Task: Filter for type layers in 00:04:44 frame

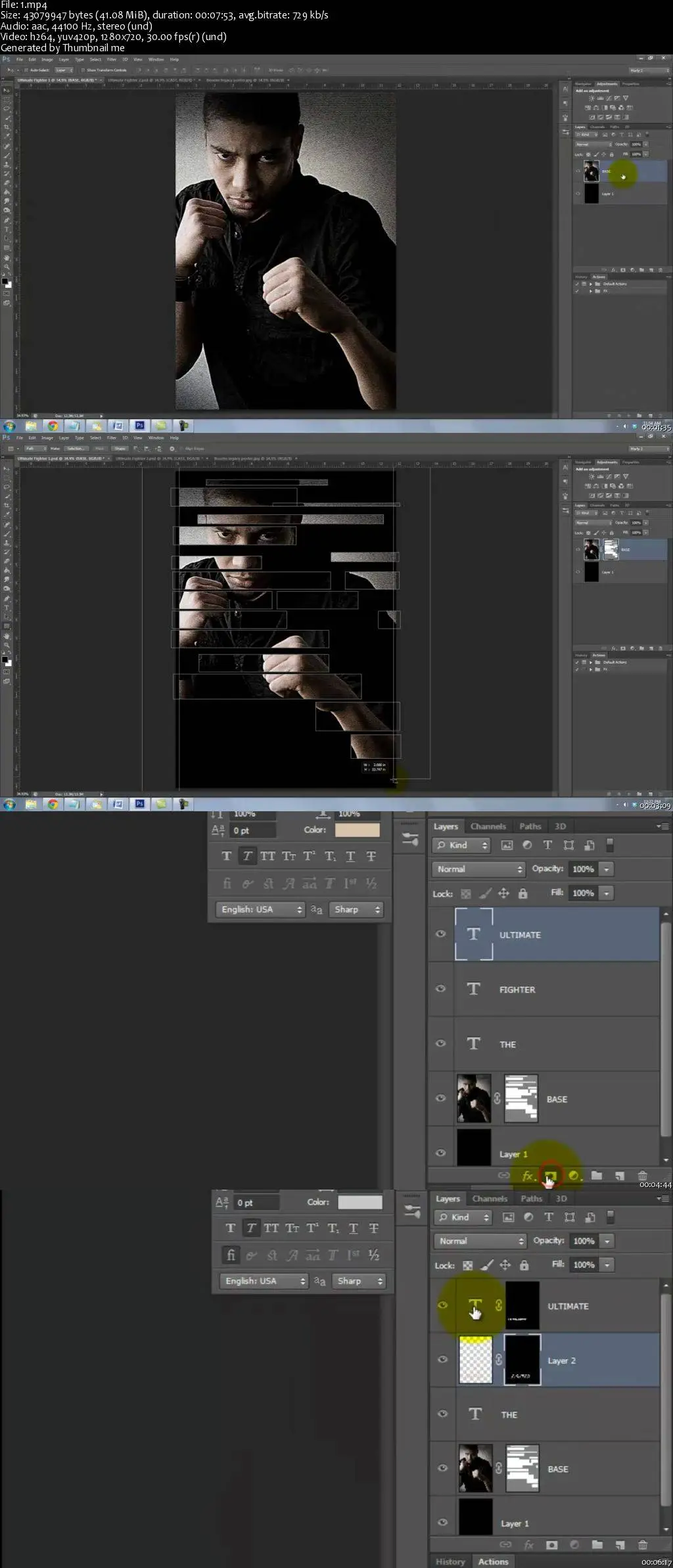Action: 547,845
